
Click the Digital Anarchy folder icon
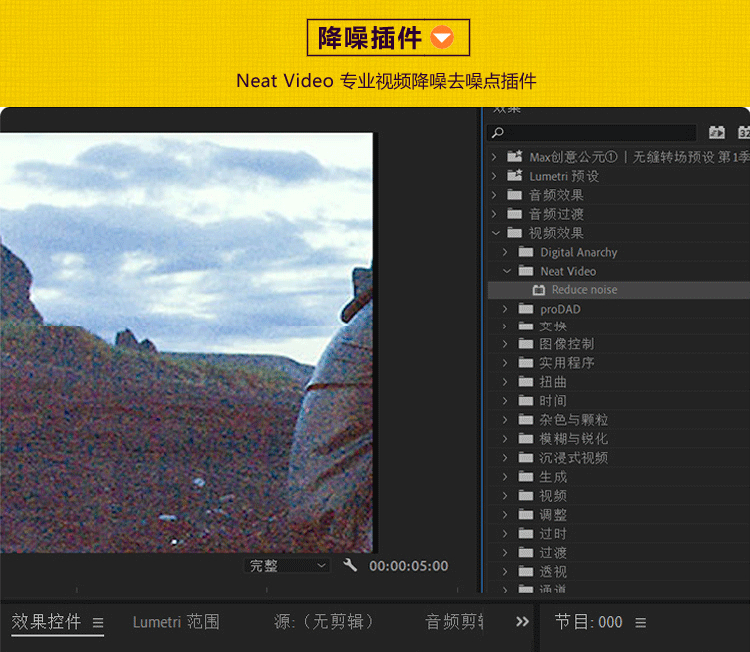(x=526, y=252)
